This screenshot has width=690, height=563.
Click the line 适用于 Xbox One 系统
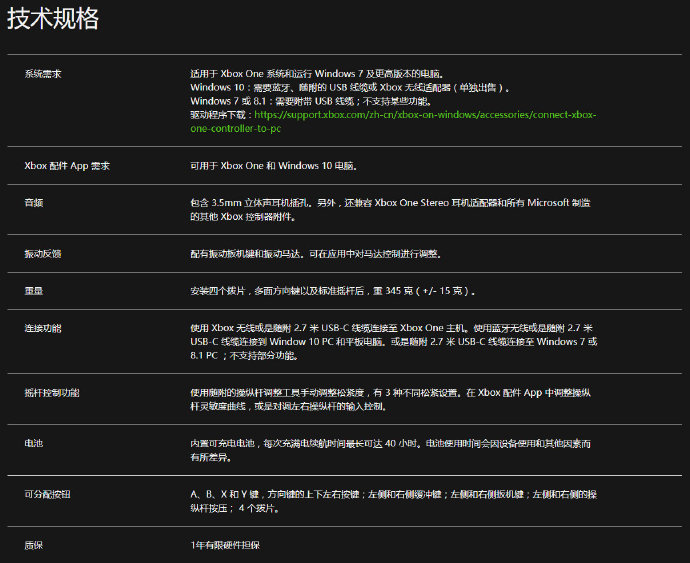[317, 74]
